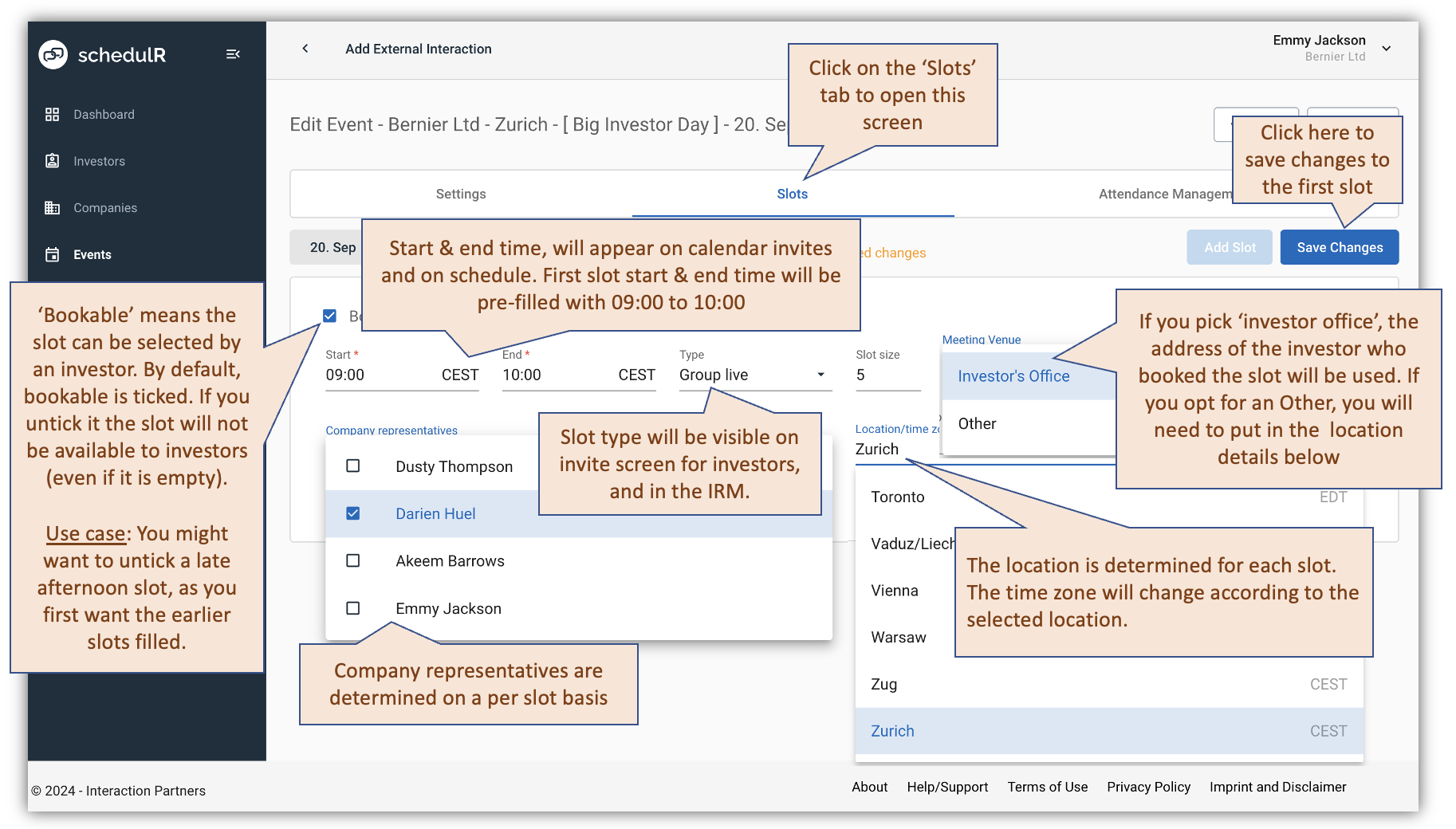Select Other as Meeting Venue
Viewport: 1456px width, 829px height.
976,423
